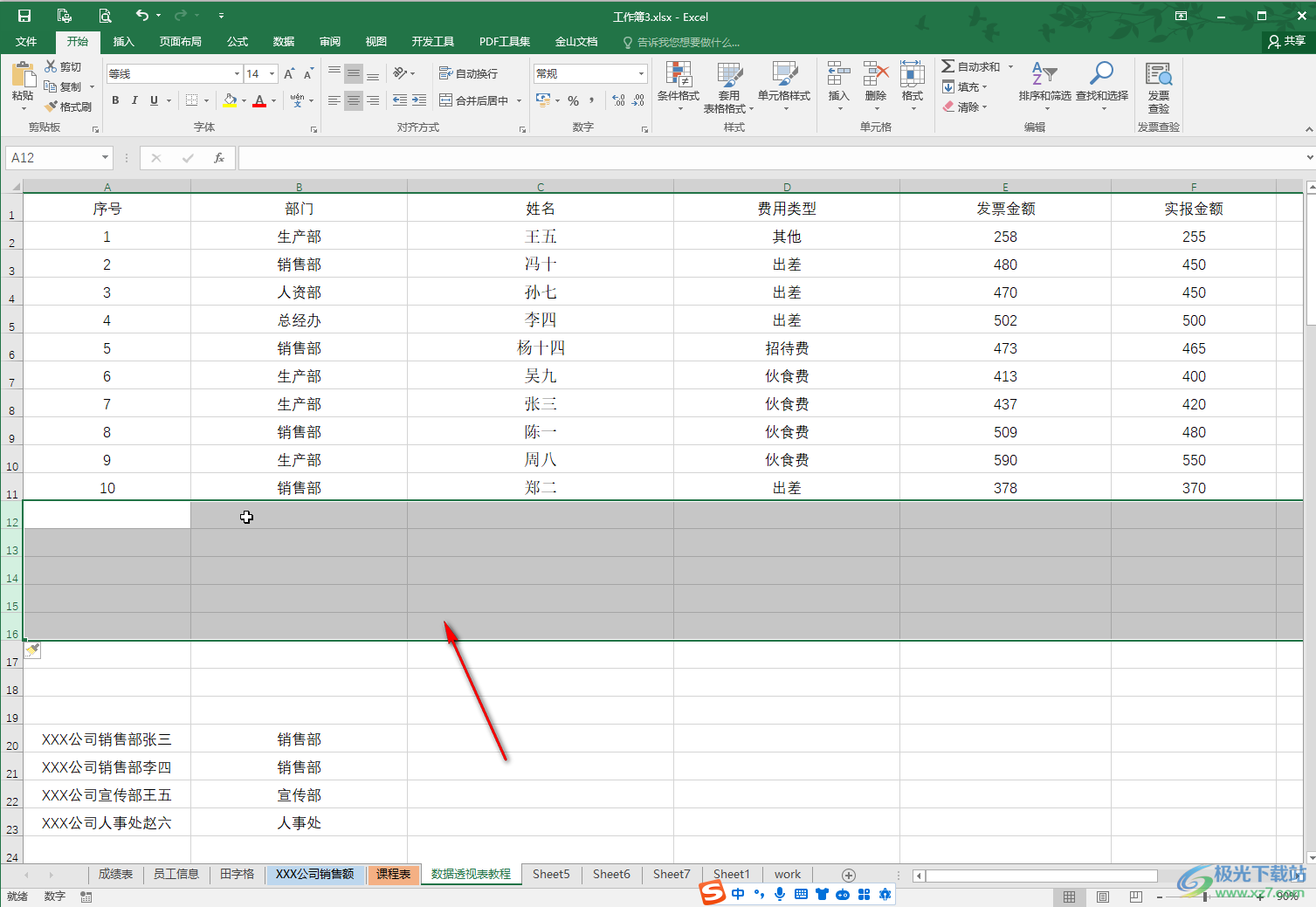This screenshot has width=1316, height=907.
Task: Click the invoice check icon (发票查验)
Action: (1159, 87)
